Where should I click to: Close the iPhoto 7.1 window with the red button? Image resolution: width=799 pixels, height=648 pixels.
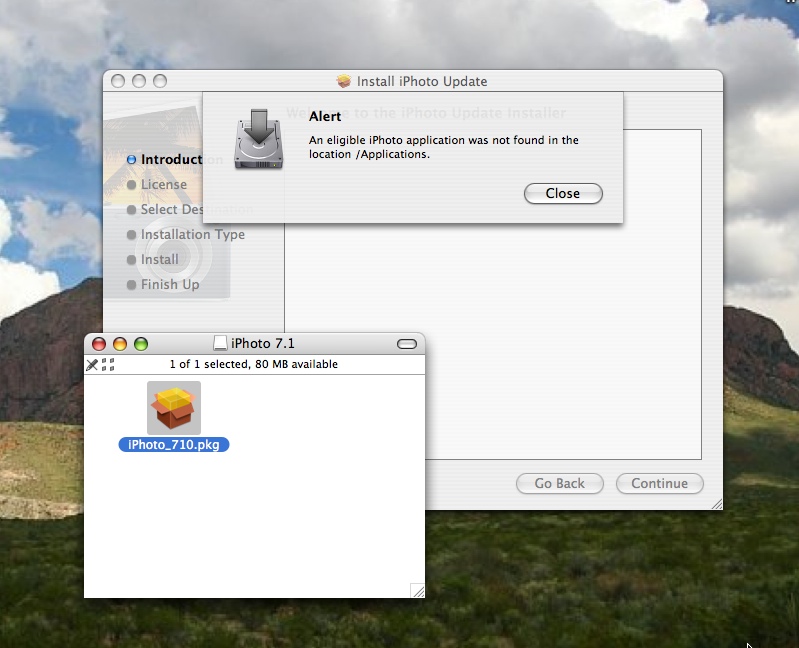point(99,344)
